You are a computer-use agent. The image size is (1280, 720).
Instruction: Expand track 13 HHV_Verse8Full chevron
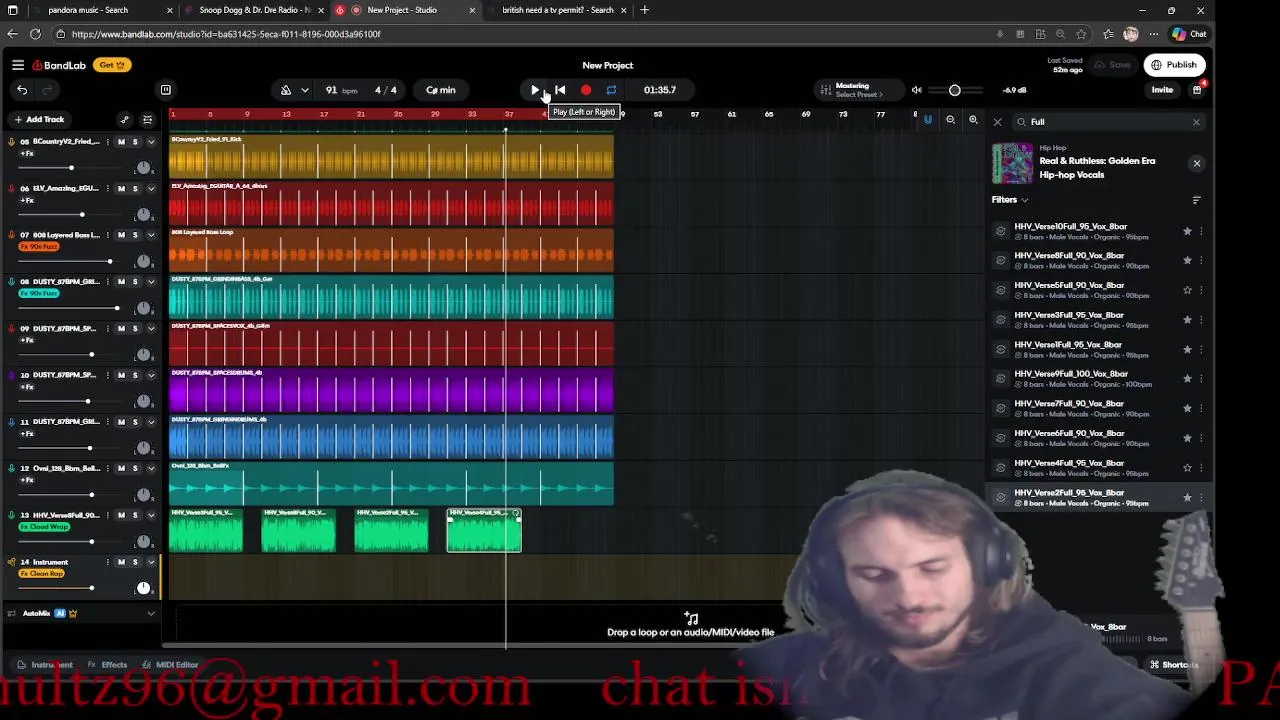(151, 515)
